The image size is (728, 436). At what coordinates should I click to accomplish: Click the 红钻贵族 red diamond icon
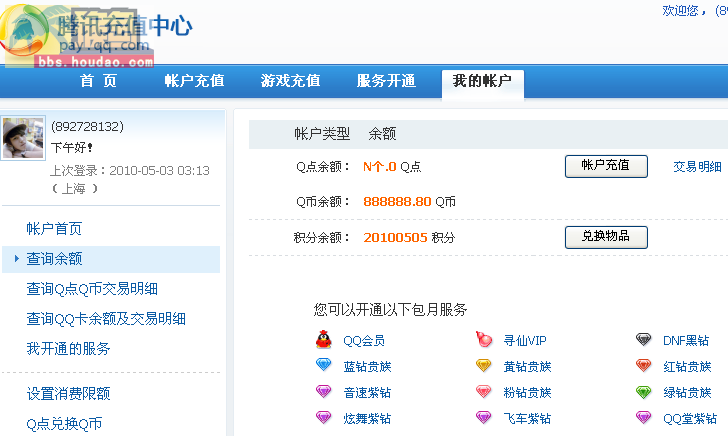pyautogui.click(x=644, y=365)
